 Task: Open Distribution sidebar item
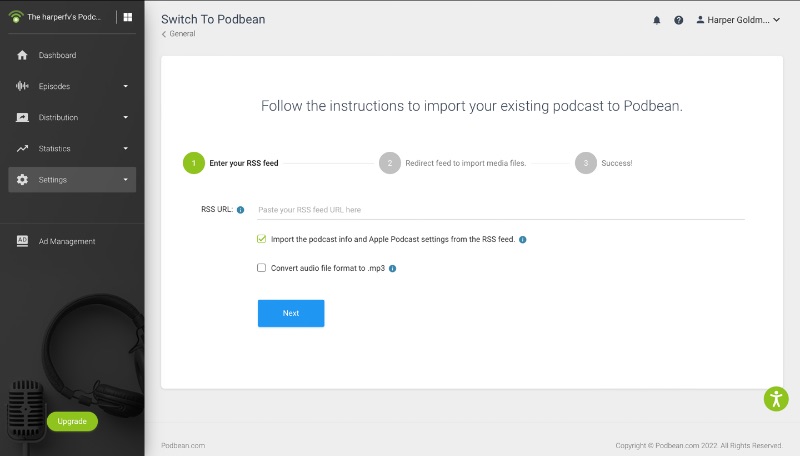pos(72,117)
